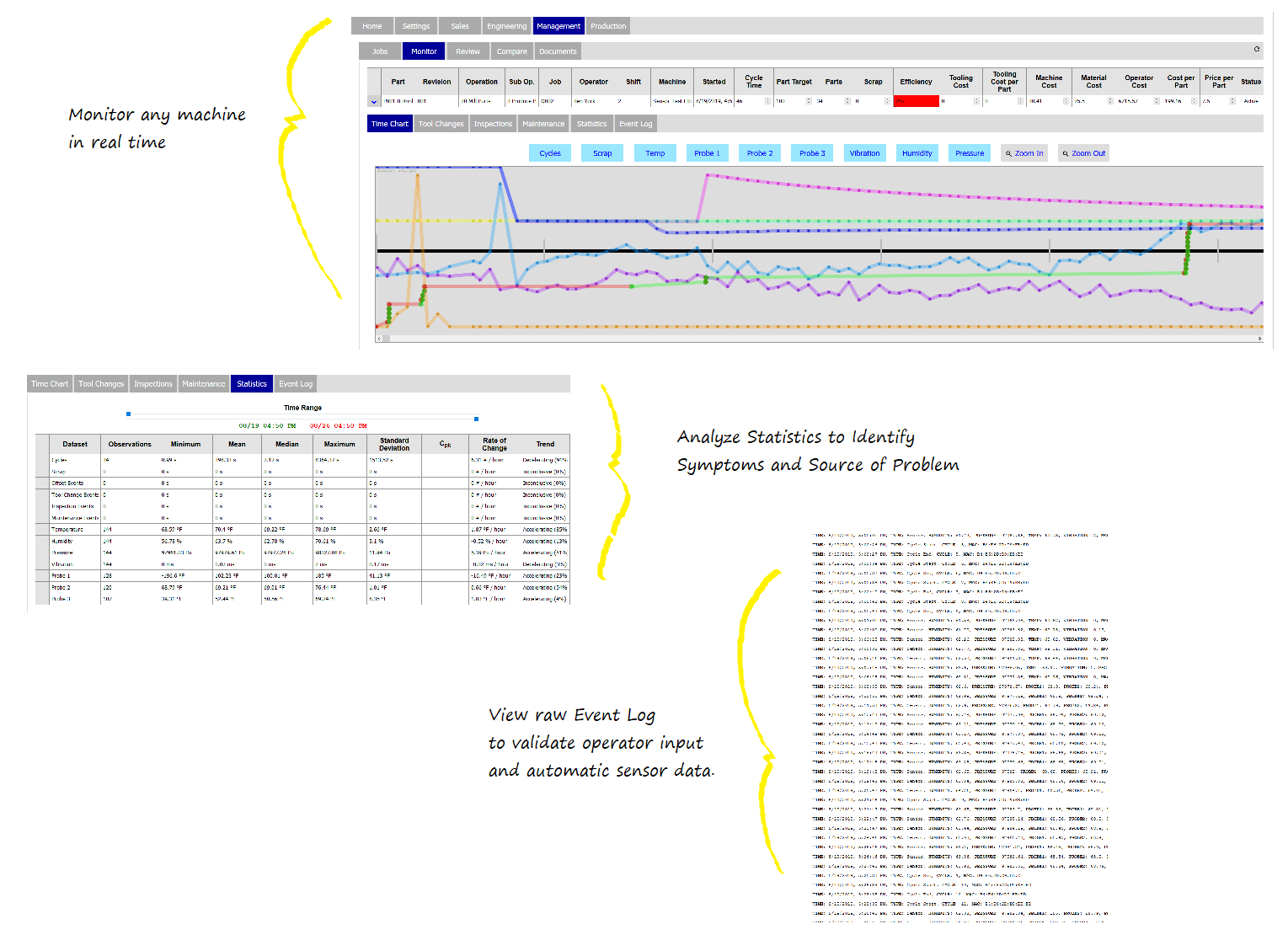This screenshot has height=940, width=1288.
Task: Switch to the Compare sub-tab
Action: point(512,51)
